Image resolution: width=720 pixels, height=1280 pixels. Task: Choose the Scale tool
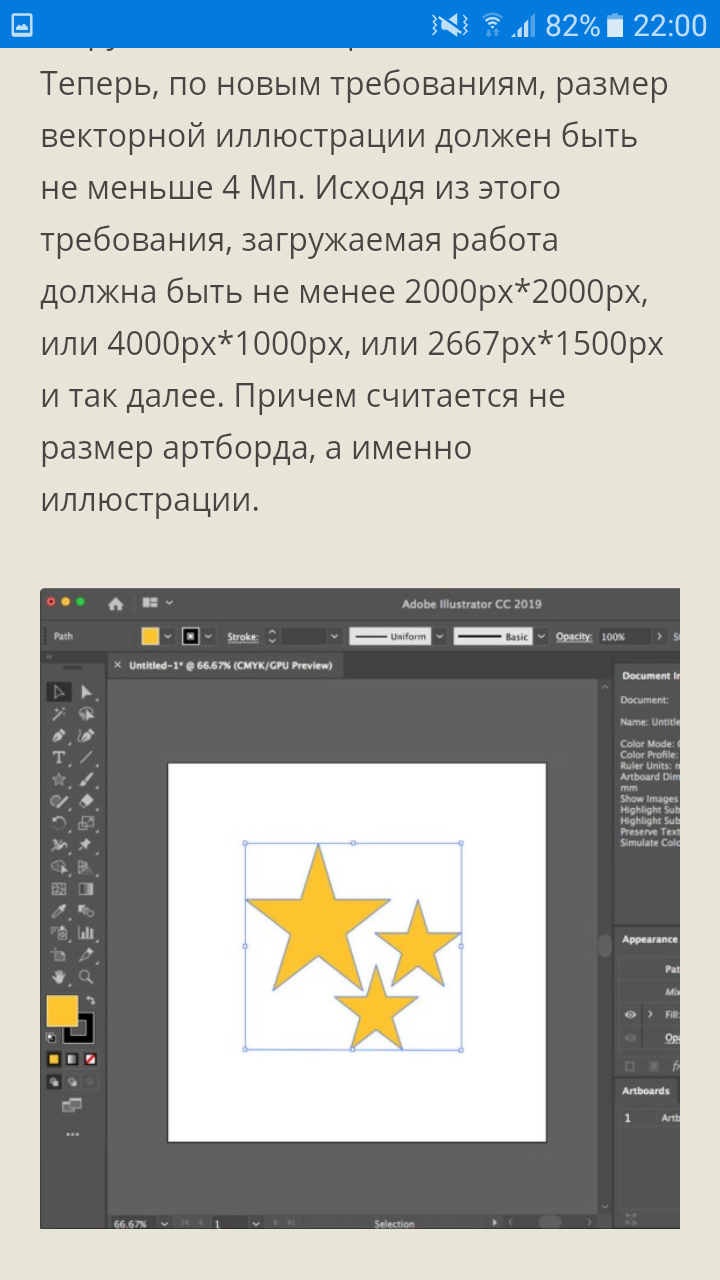tap(87, 823)
